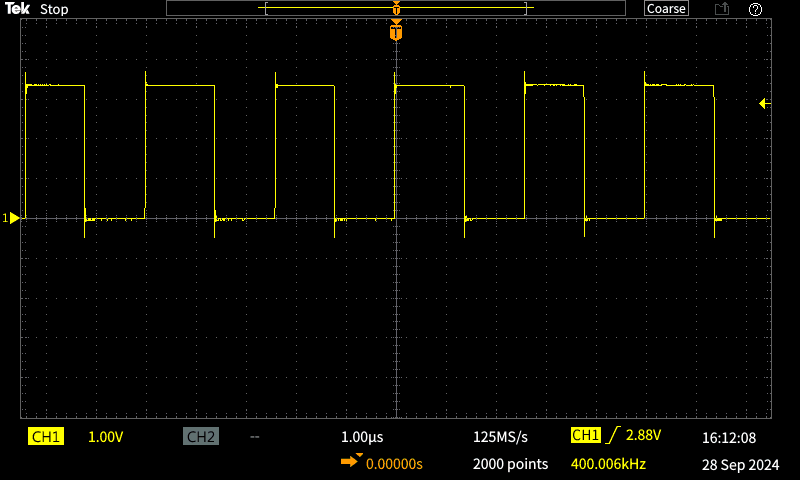Open the 125MS/s sample rate setting
Image resolution: width=800 pixels, height=480 pixels.
[x=501, y=437]
